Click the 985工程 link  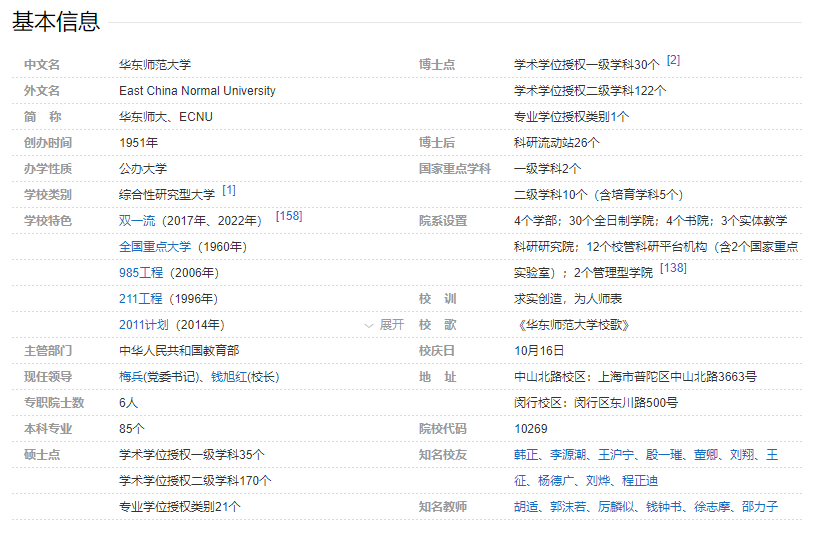pyautogui.click(x=141, y=273)
